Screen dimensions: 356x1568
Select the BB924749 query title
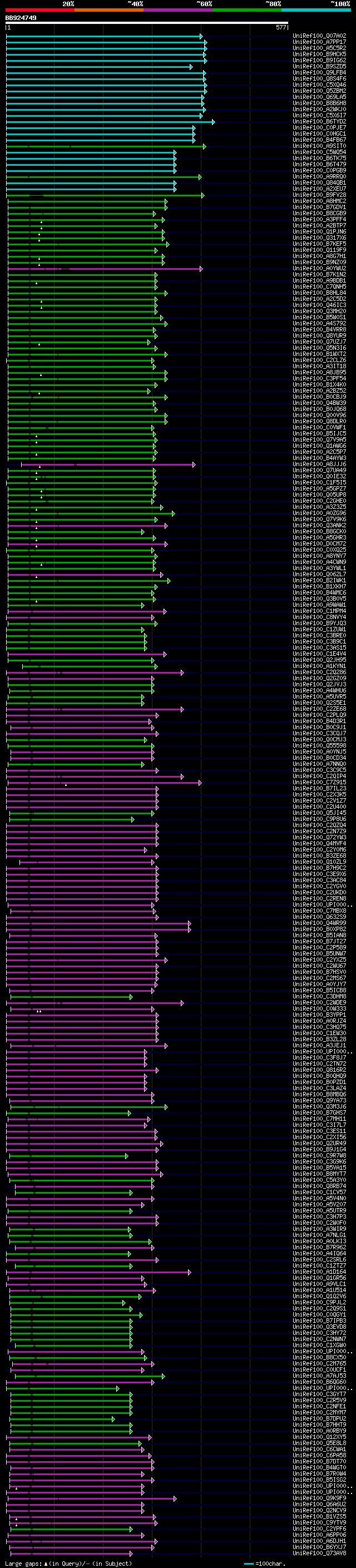point(21,18)
